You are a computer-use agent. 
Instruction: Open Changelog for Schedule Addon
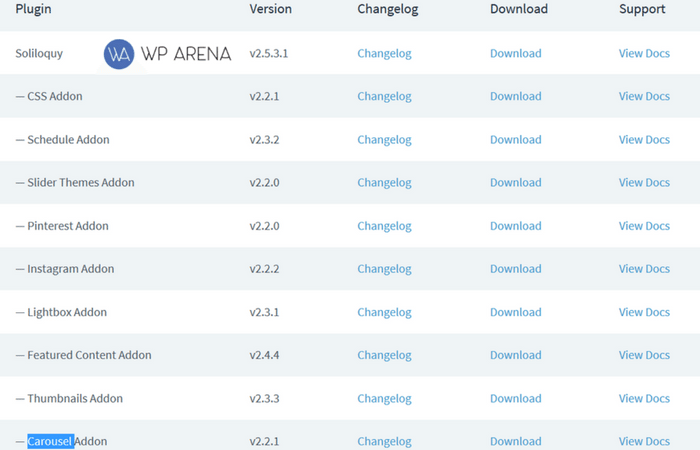click(x=384, y=140)
